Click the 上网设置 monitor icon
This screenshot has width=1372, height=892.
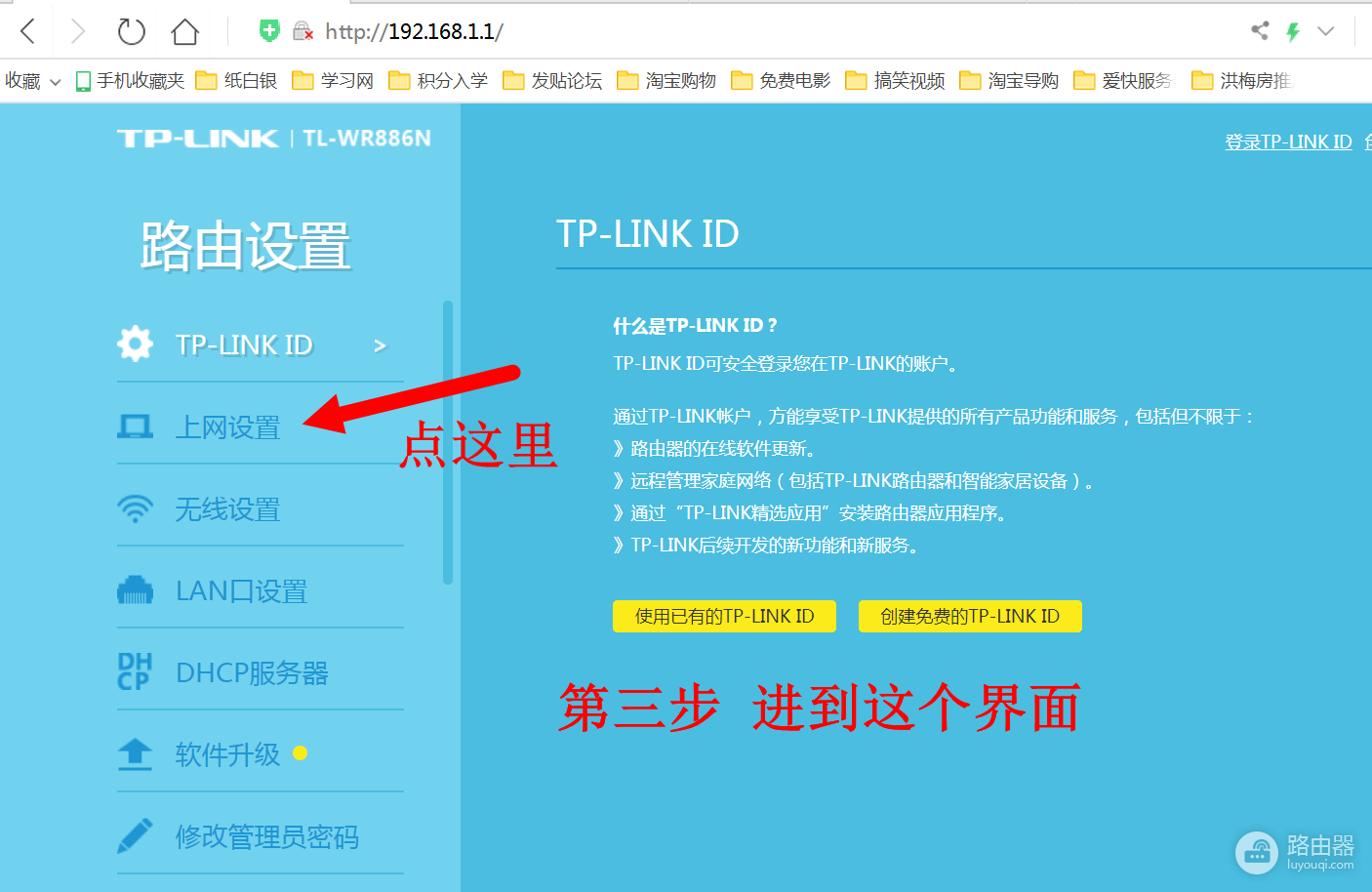coord(135,426)
